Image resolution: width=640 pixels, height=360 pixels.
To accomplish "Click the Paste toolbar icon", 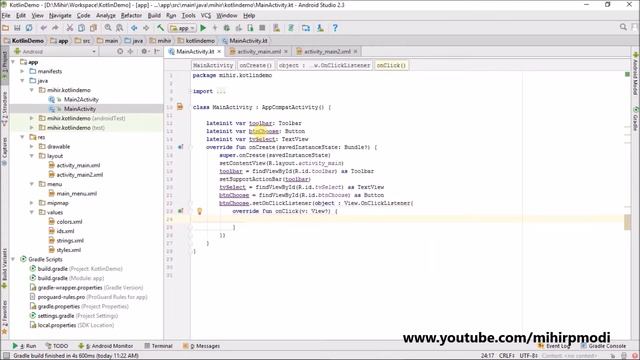I will (x=93, y=28).
